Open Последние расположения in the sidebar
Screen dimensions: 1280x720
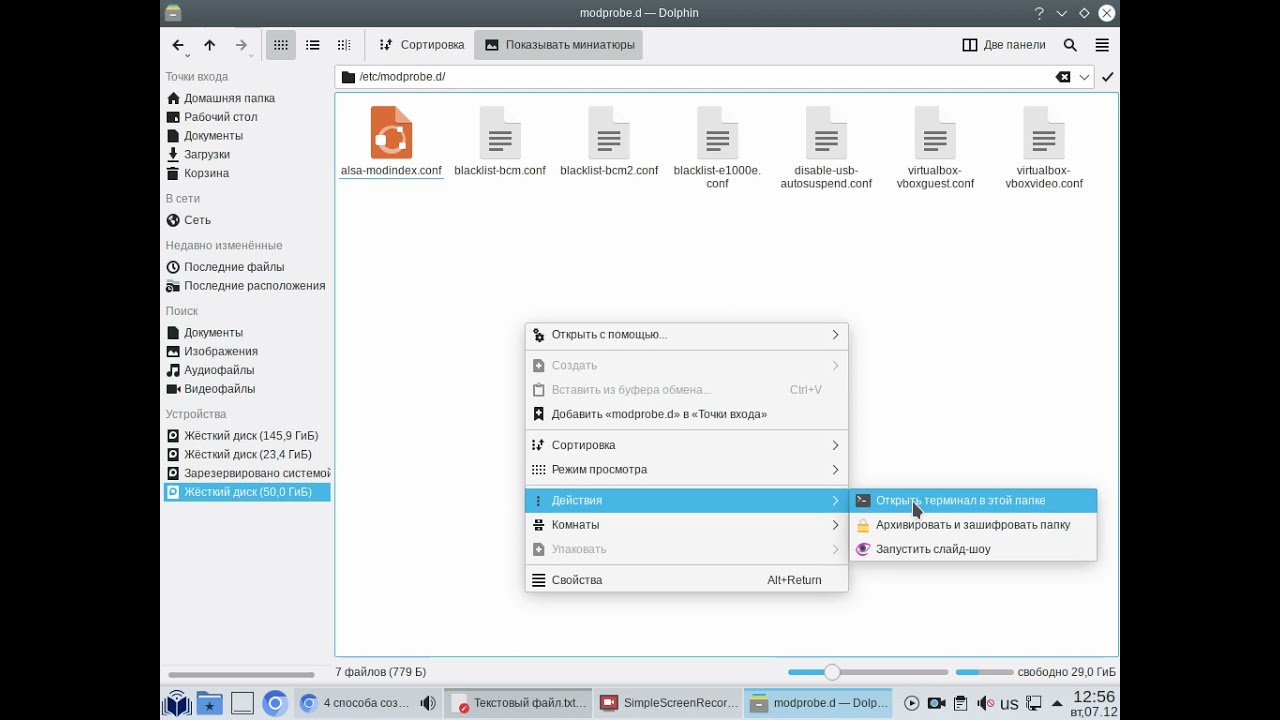(x=247, y=286)
